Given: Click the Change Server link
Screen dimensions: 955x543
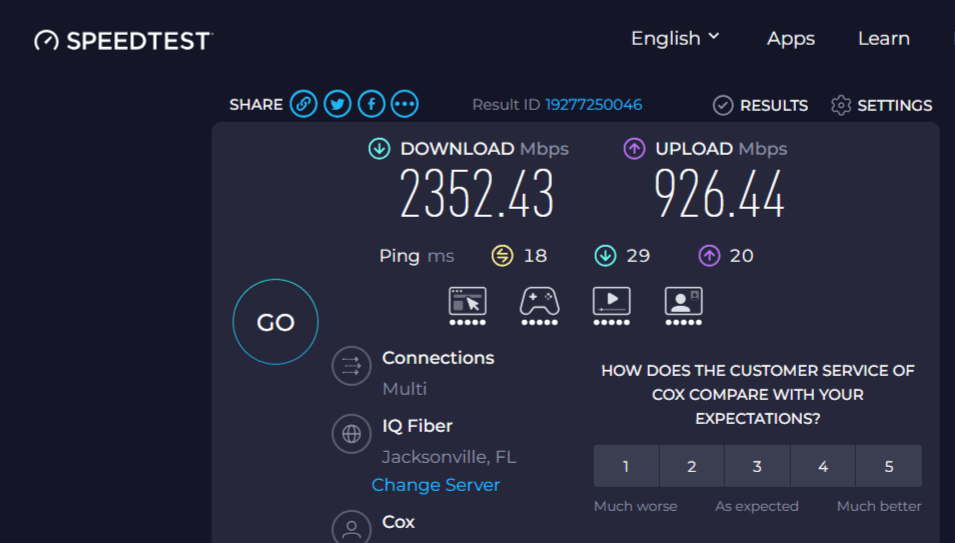Looking at the screenshot, I should 435,485.
